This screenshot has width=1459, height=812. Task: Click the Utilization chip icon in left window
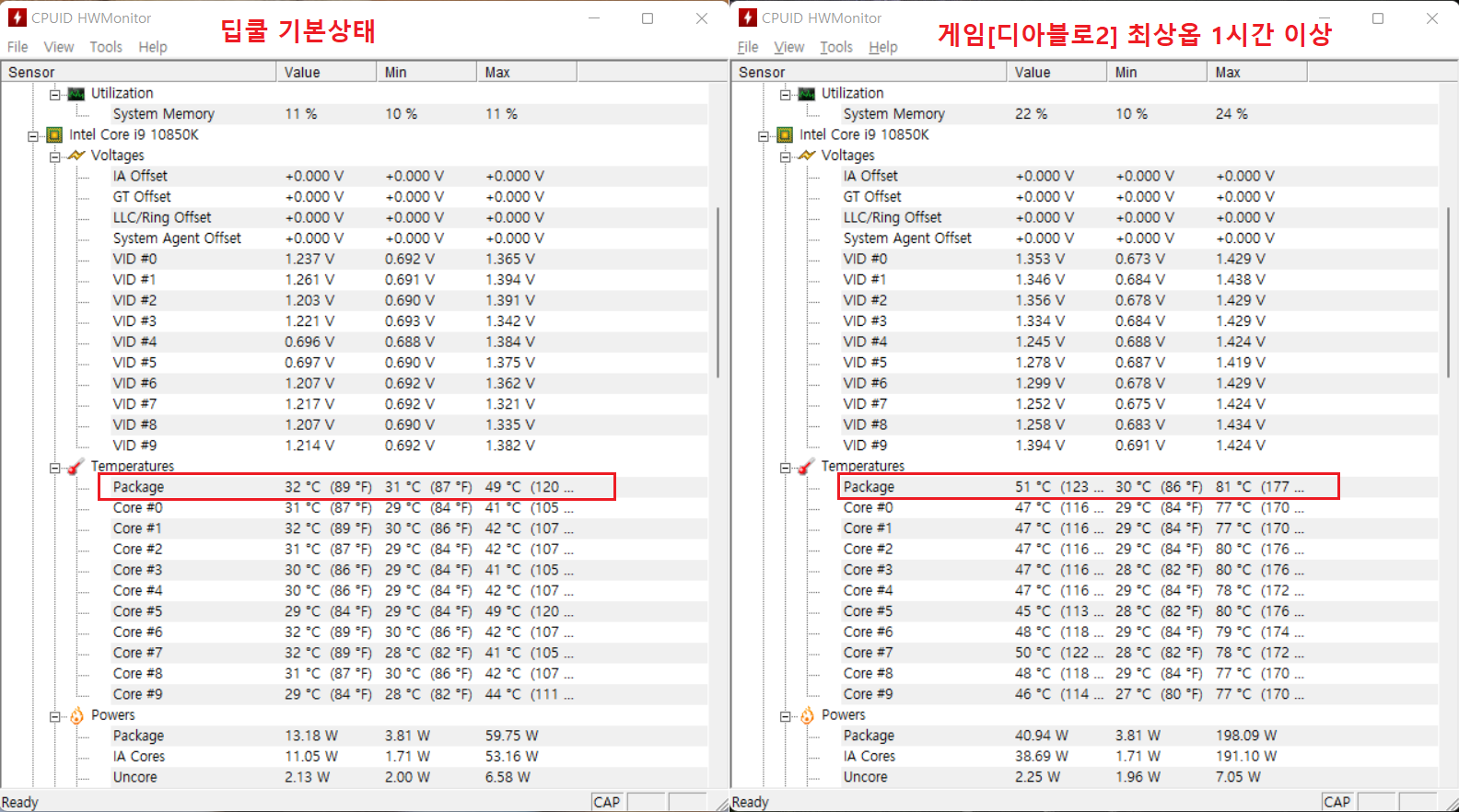(x=76, y=94)
